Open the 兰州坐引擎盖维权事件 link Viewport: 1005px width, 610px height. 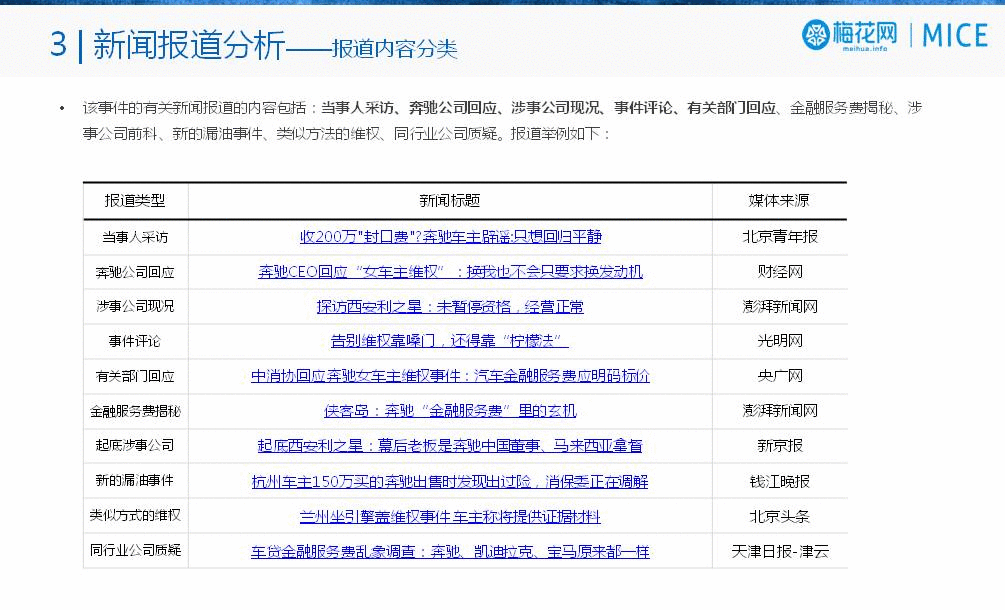point(450,516)
